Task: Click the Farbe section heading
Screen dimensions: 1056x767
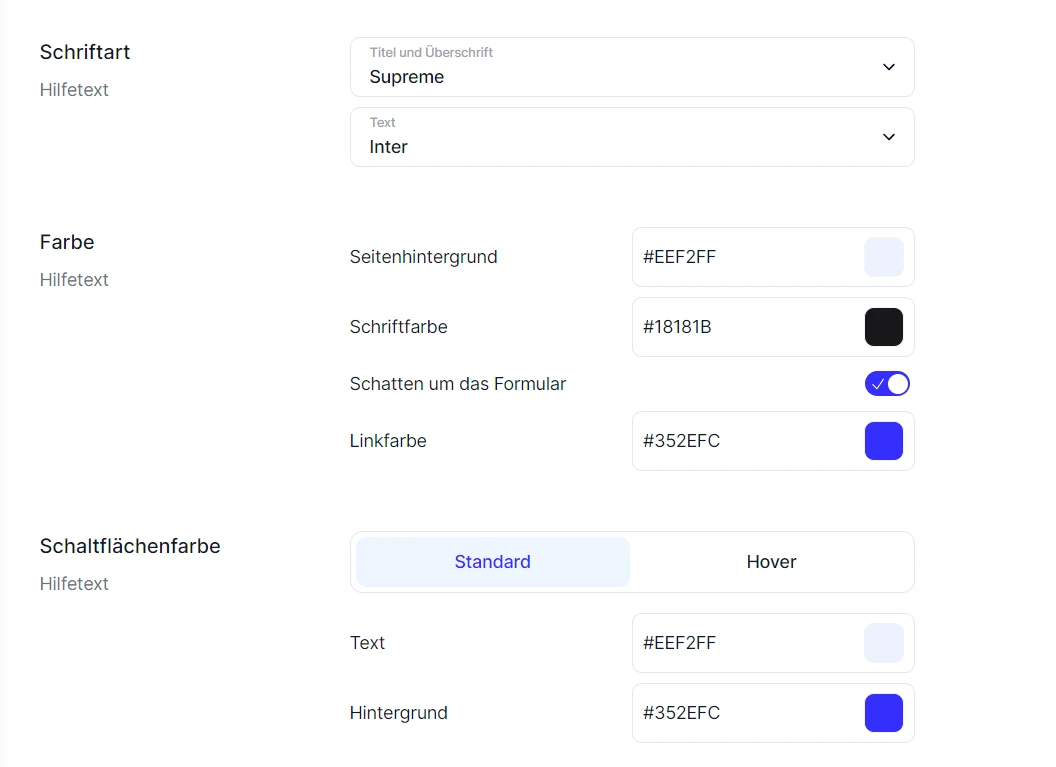Action: point(67,242)
